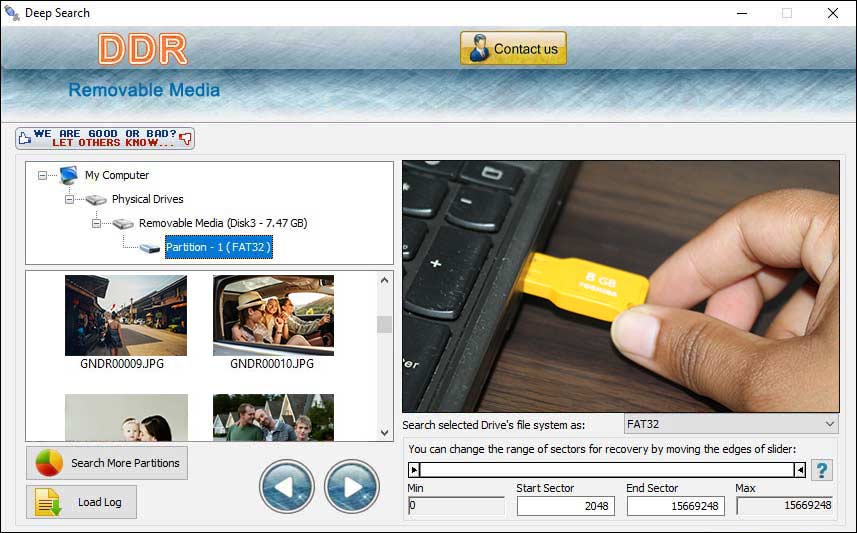The image size is (857, 533).
Task: Click the Deep Search app title icon
Action: (x=12, y=13)
